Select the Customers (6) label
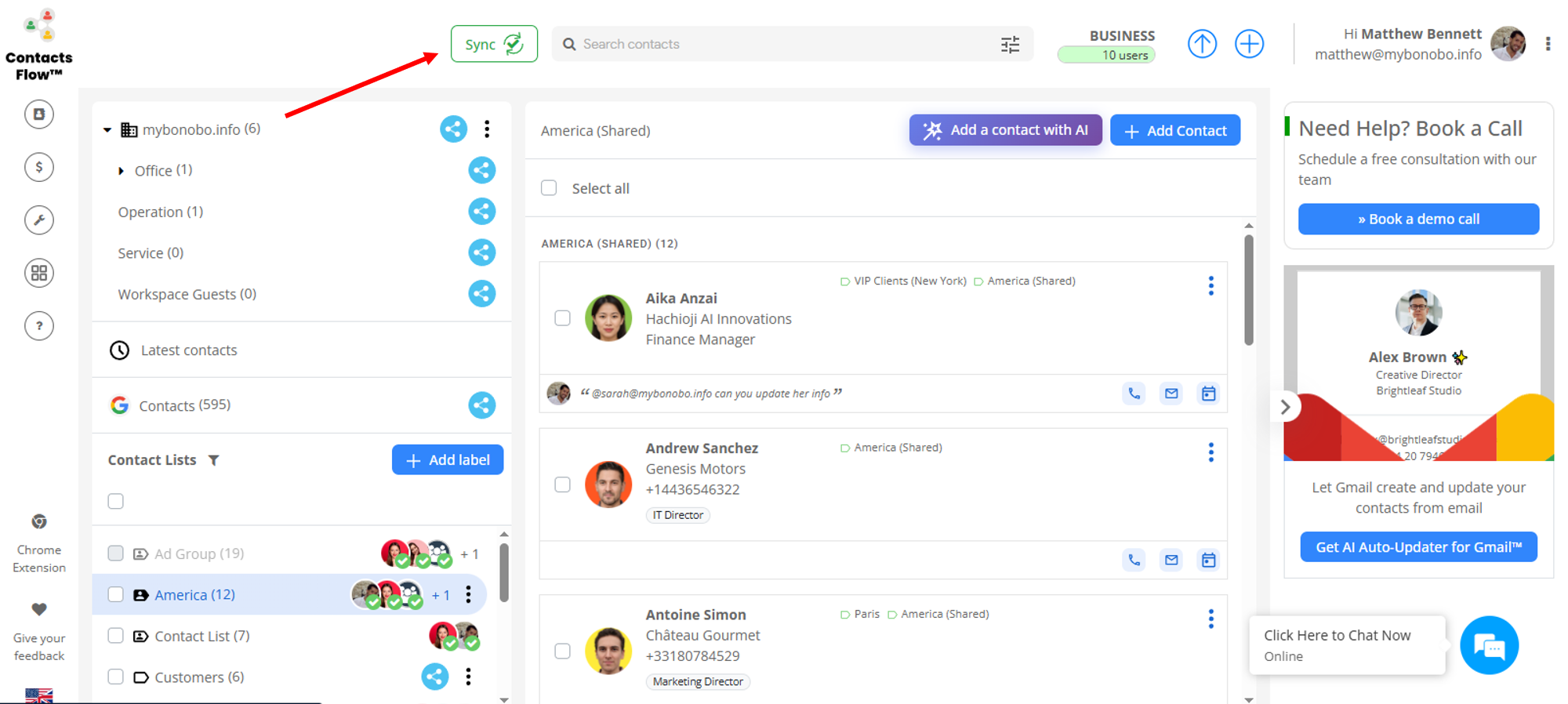This screenshot has height=704, width=1568. [x=198, y=677]
